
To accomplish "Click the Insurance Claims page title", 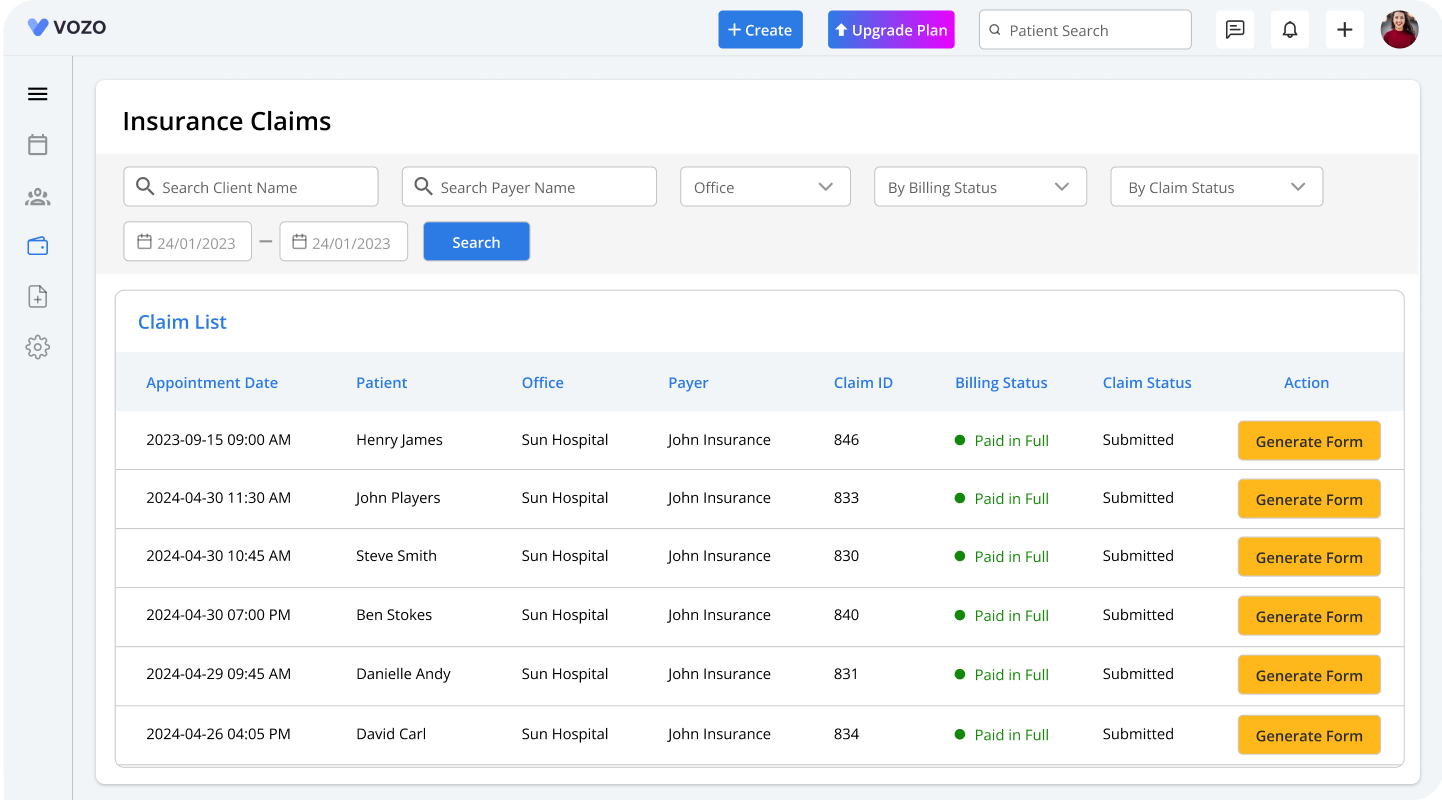I will click(227, 121).
